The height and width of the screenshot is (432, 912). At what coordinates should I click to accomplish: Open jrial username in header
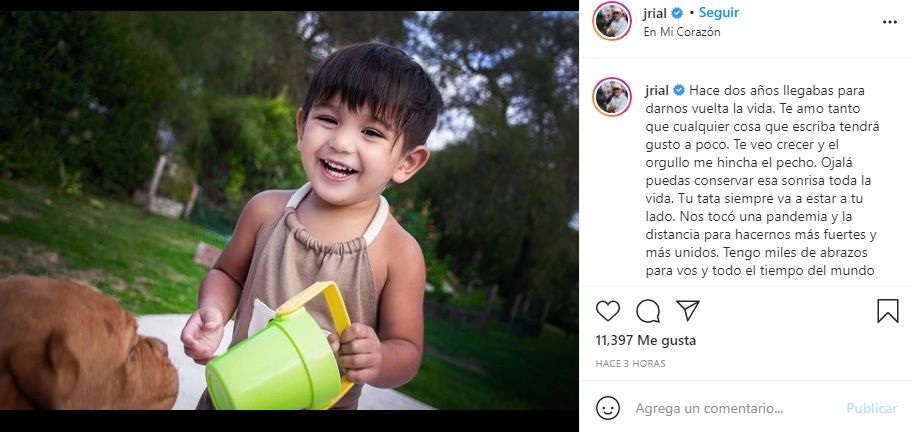pyautogui.click(x=655, y=13)
